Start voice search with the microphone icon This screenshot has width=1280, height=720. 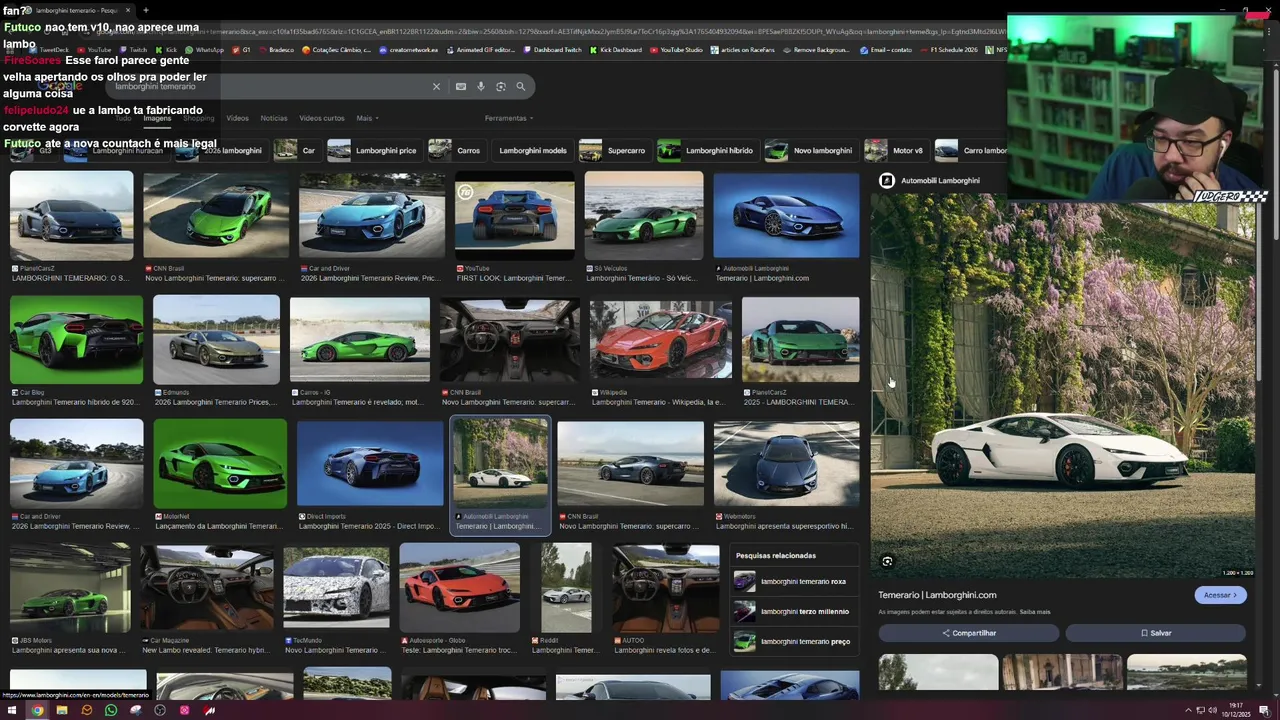(481, 87)
